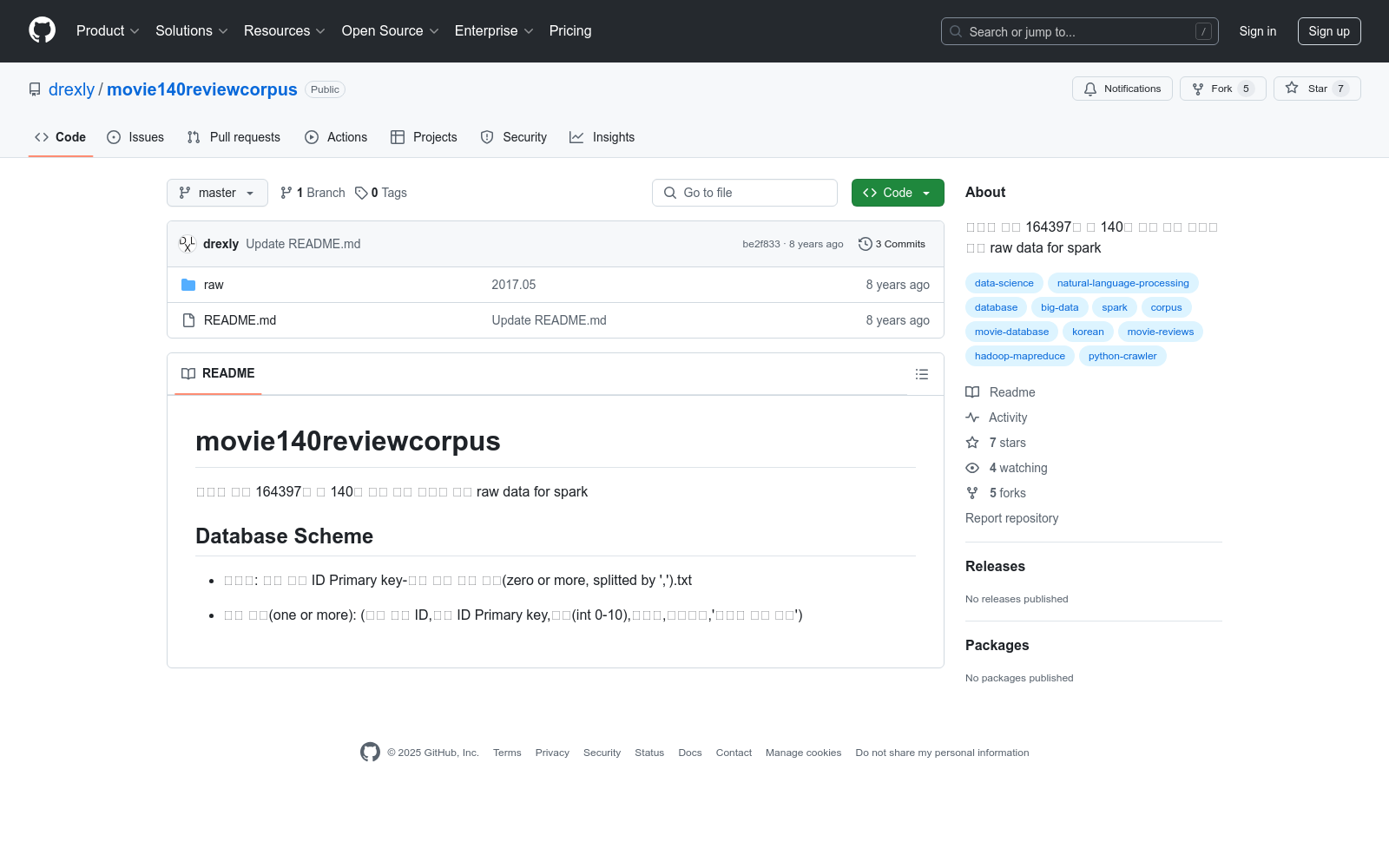View the 3 Commits history

coord(892,244)
